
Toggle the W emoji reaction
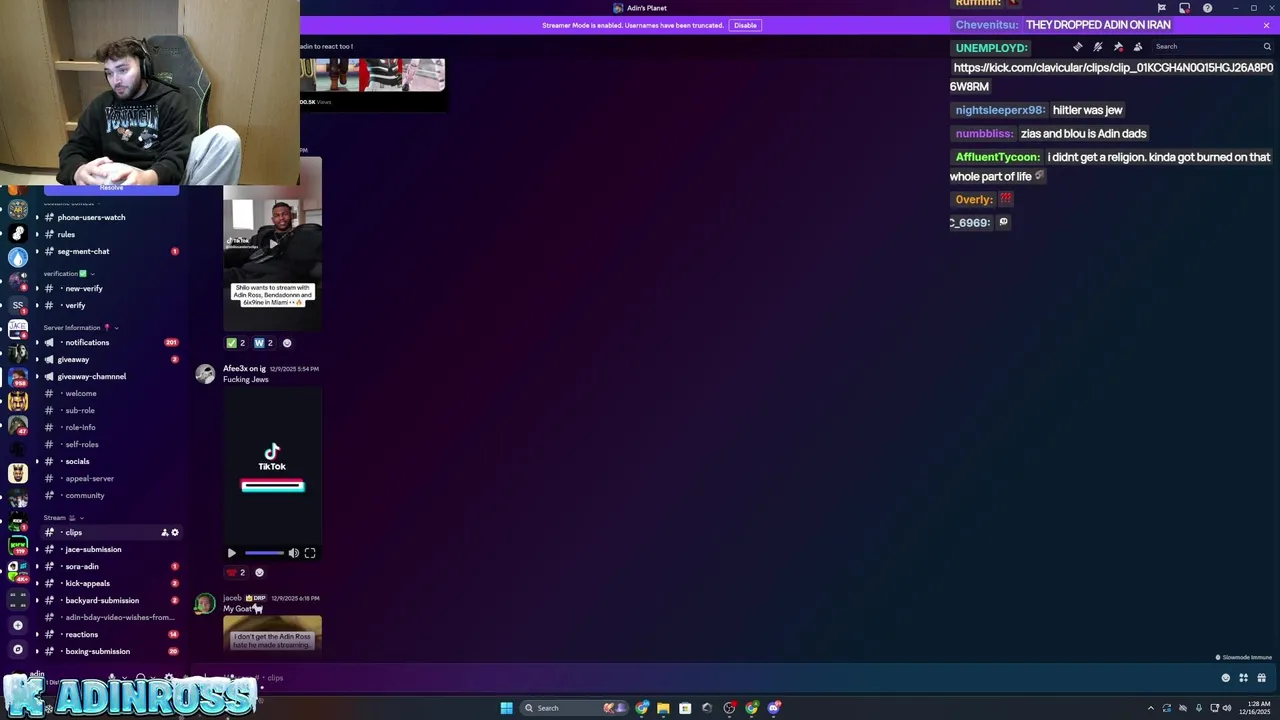pyautogui.click(x=263, y=343)
